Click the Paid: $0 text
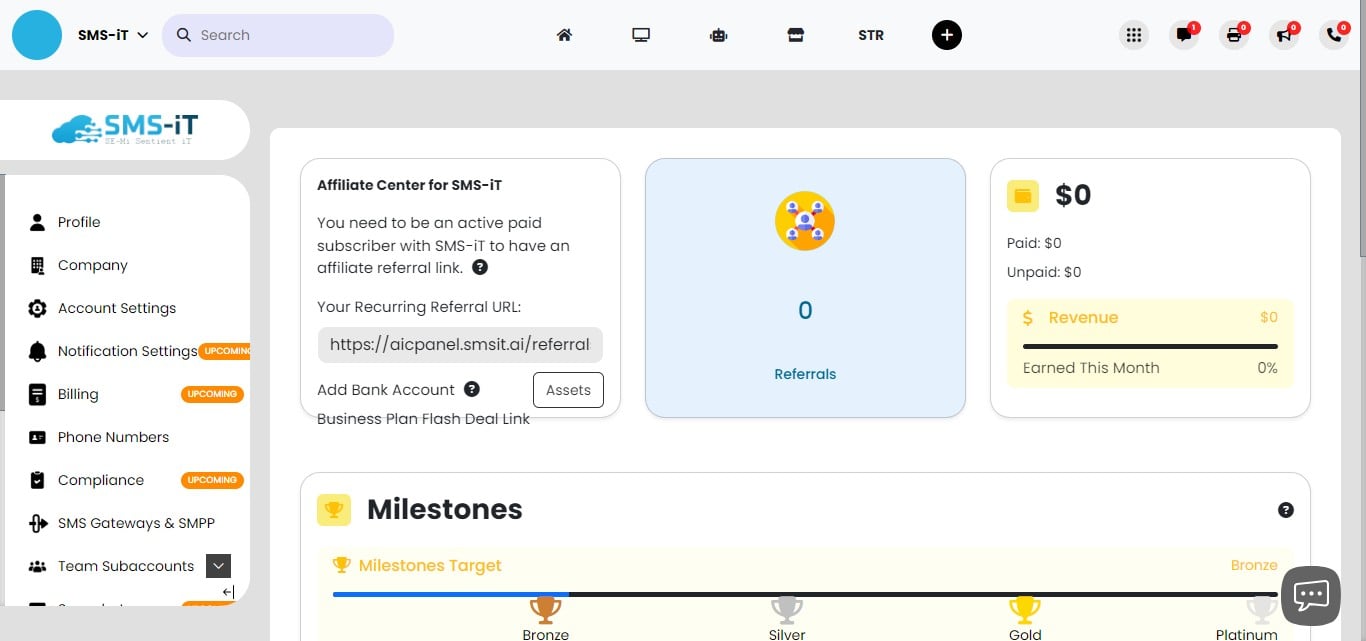Image resolution: width=1366 pixels, height=641 pixels. (x=1034, y=243)
